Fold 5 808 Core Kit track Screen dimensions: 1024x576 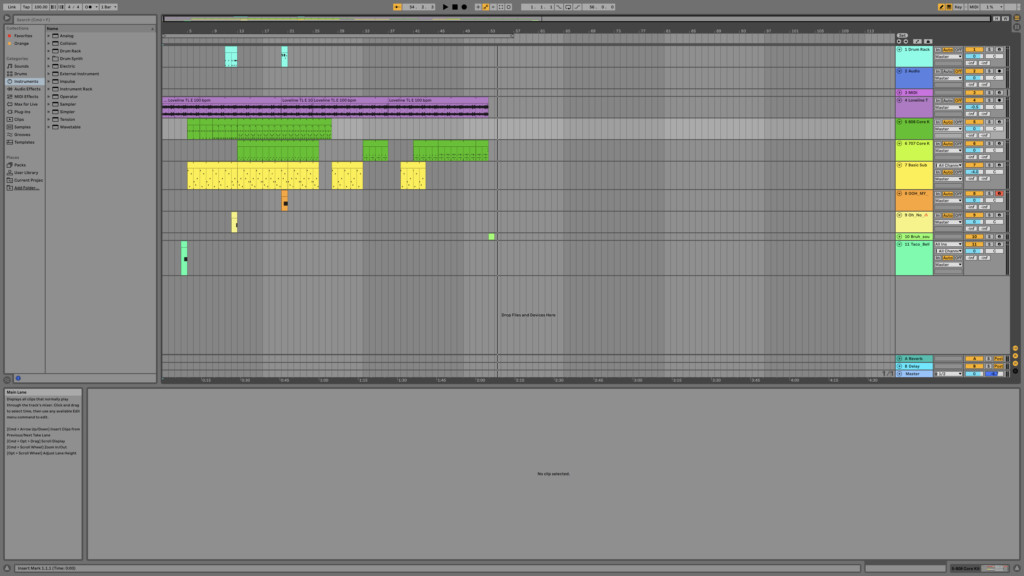(899, 122)
